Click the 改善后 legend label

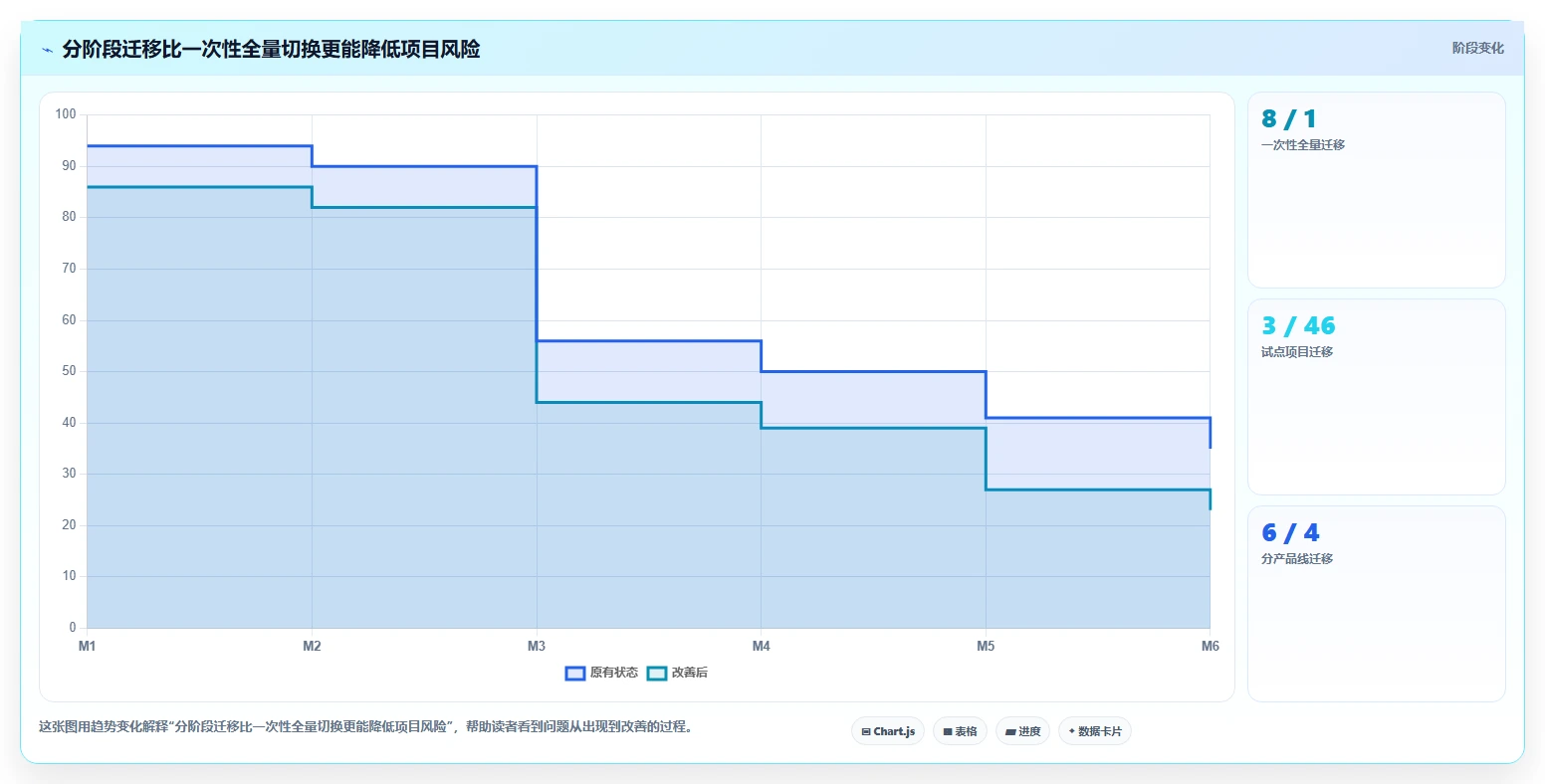pyautogui.click(x=690, y=674)
